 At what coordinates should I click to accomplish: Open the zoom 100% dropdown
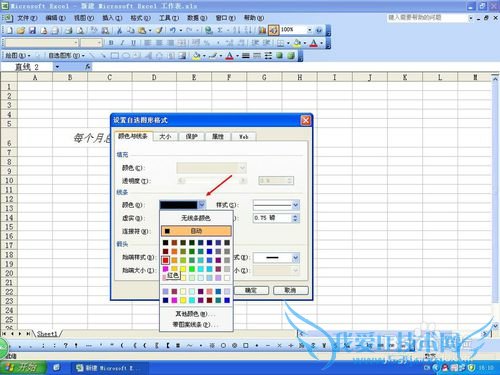(x=309, y=30)
